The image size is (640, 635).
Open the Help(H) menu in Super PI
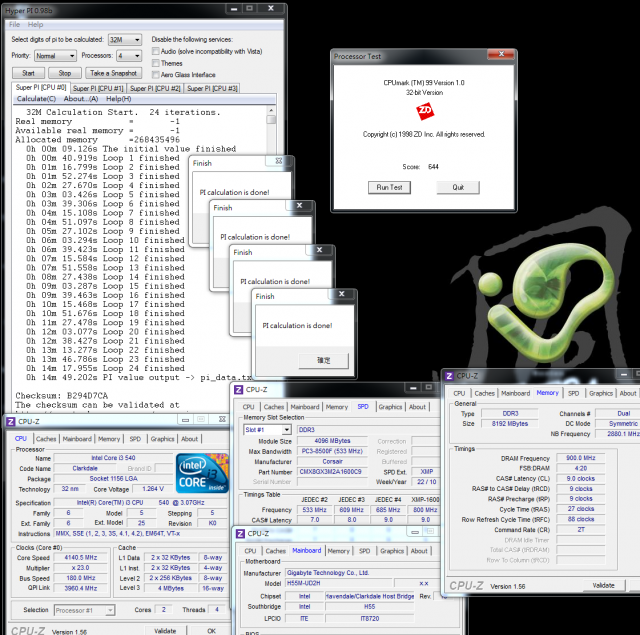[118, 99]
